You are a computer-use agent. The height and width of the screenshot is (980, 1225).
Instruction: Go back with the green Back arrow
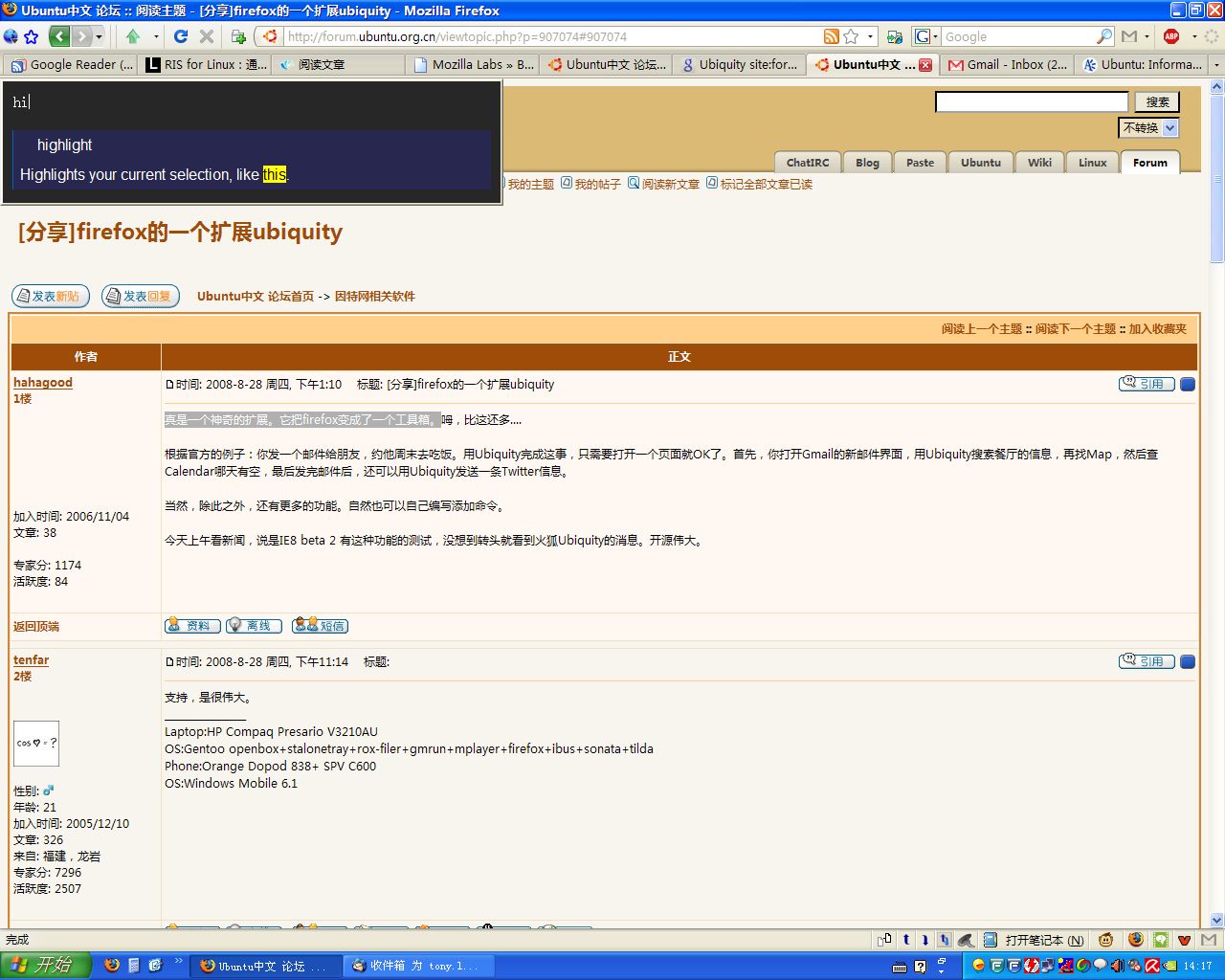click(59, 36)
